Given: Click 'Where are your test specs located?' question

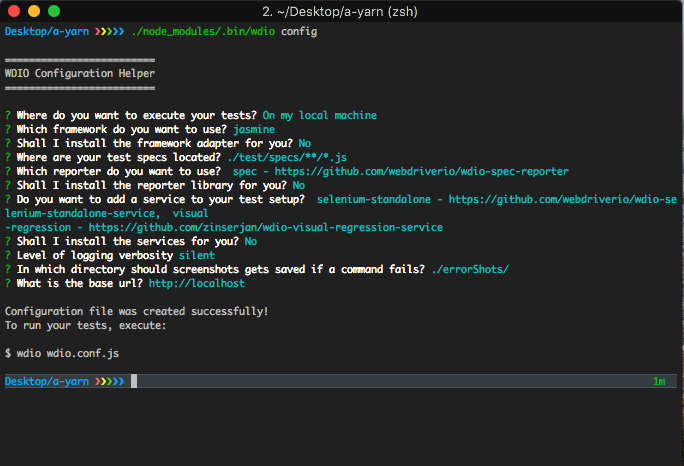Looking at the screenshot, I should point(119,157).
